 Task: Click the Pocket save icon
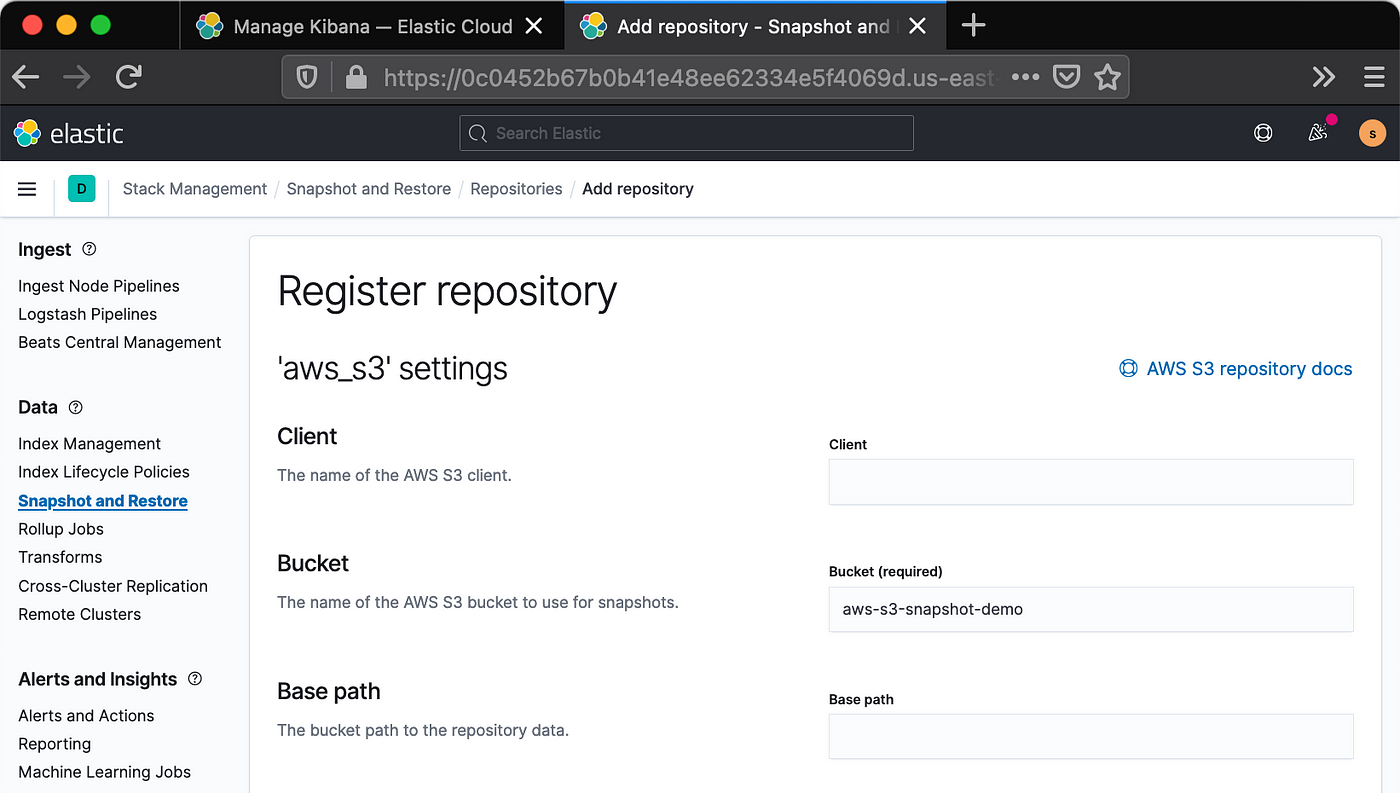1067,77
